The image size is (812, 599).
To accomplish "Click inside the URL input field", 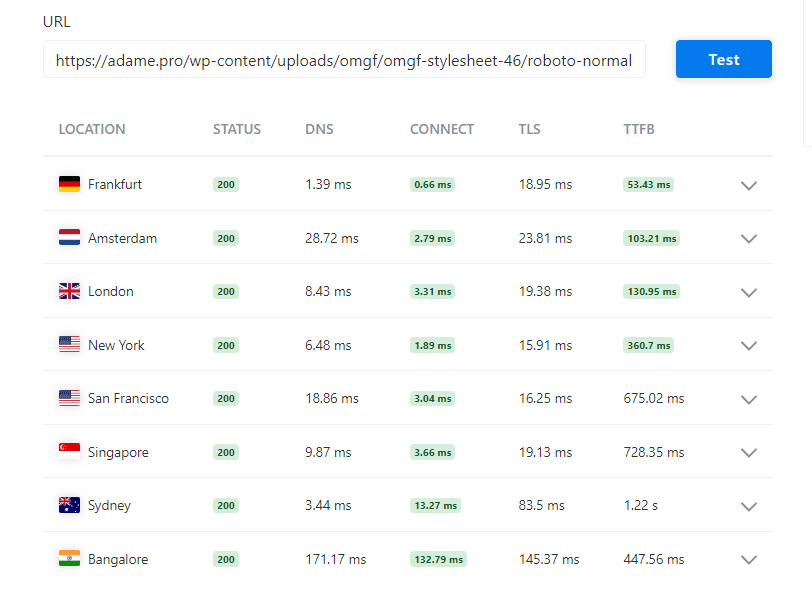I will coord(344,60).
